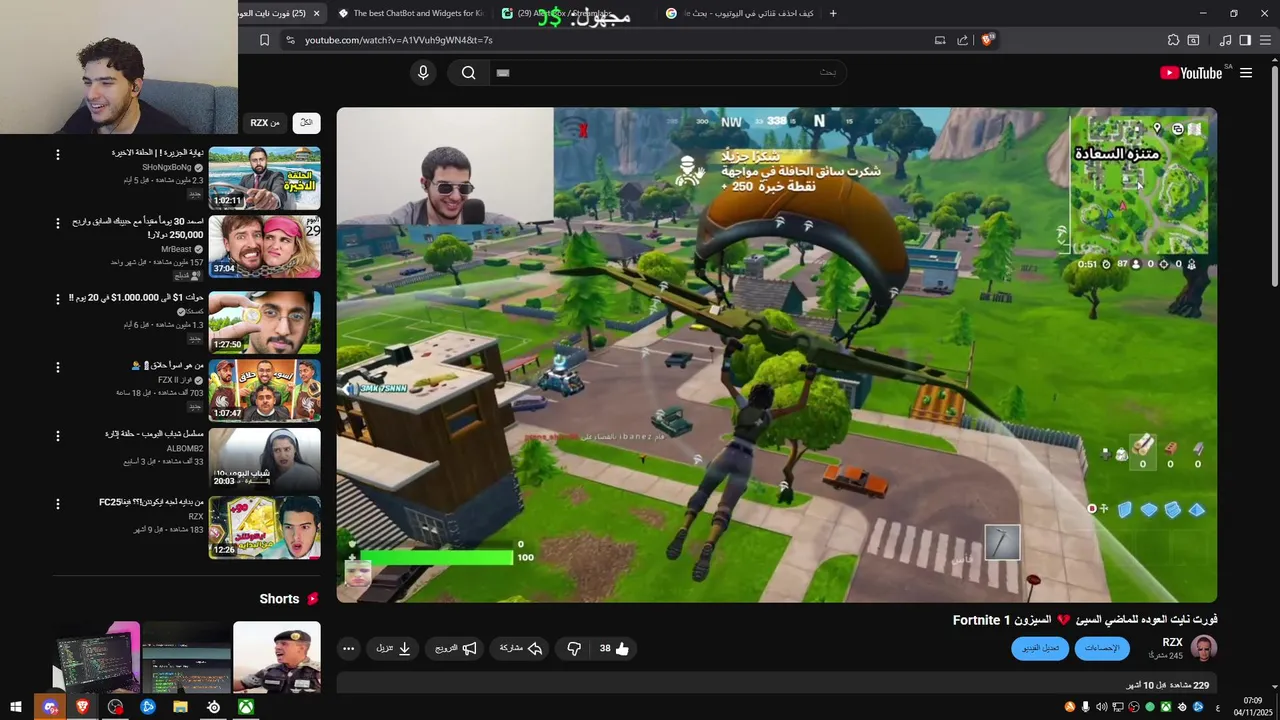Open options menu for the FZX II video

coord(57,367)
